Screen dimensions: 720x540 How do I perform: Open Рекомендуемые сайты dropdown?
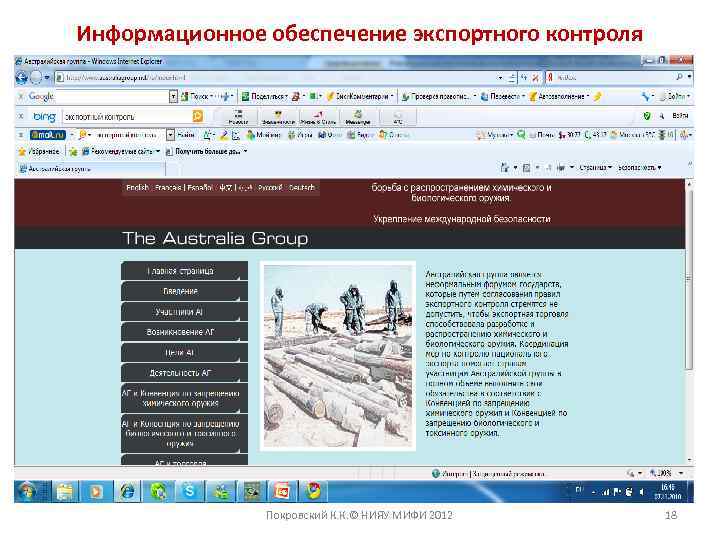pyautogui.click(x=121, y=151)
